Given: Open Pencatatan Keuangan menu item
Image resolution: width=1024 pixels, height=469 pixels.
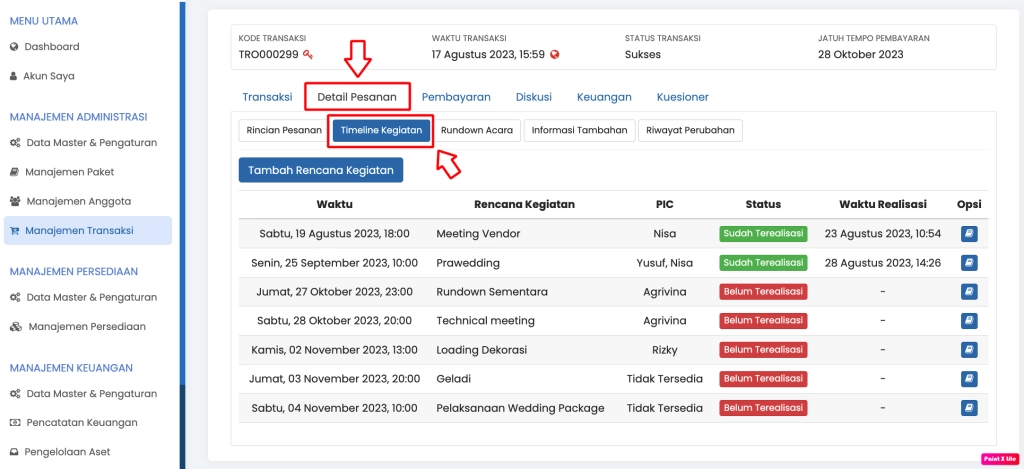Looking at the screenshot, I should coord(84,423).
